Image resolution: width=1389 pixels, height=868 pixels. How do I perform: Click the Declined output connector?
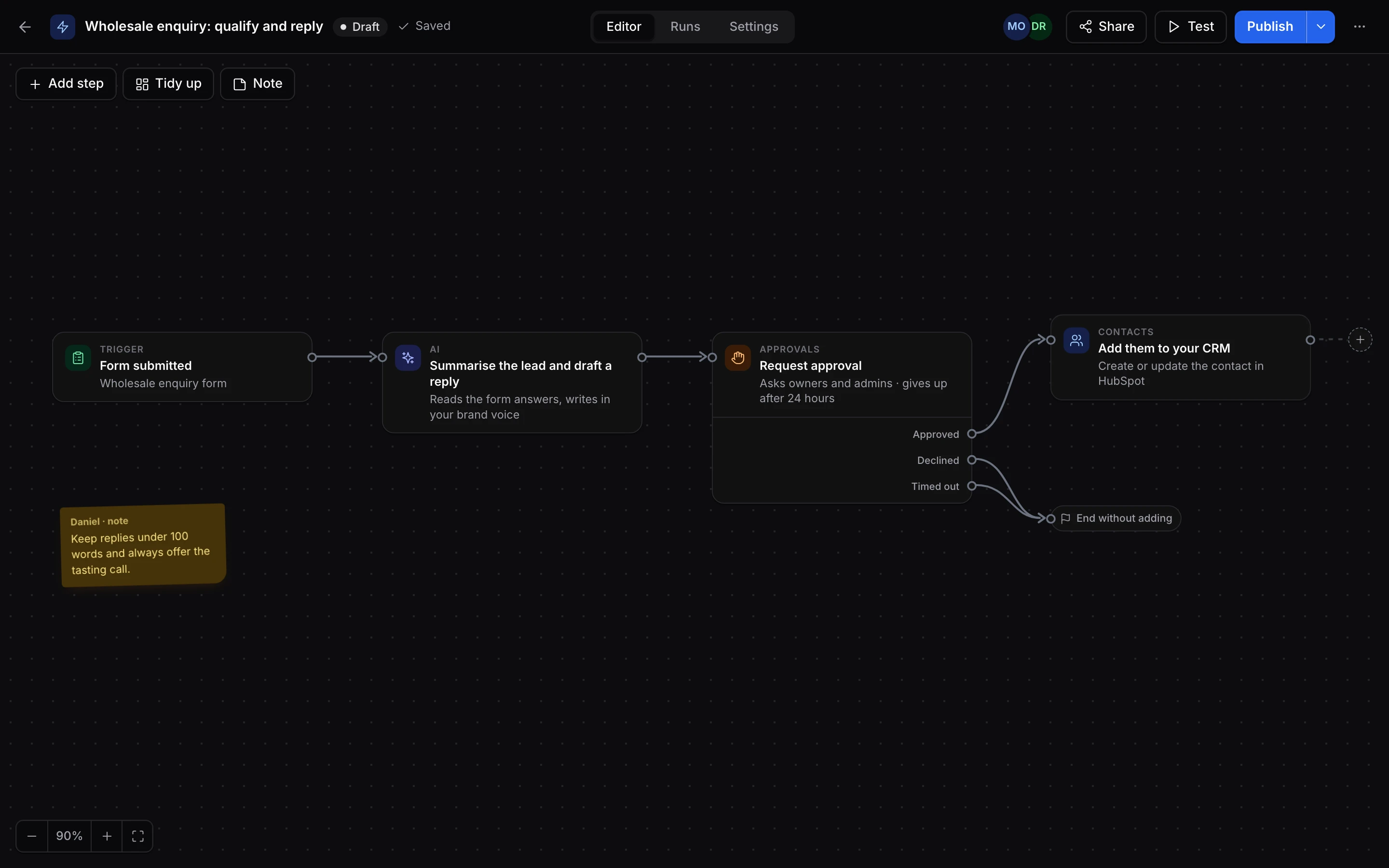[x=972, y=460]
